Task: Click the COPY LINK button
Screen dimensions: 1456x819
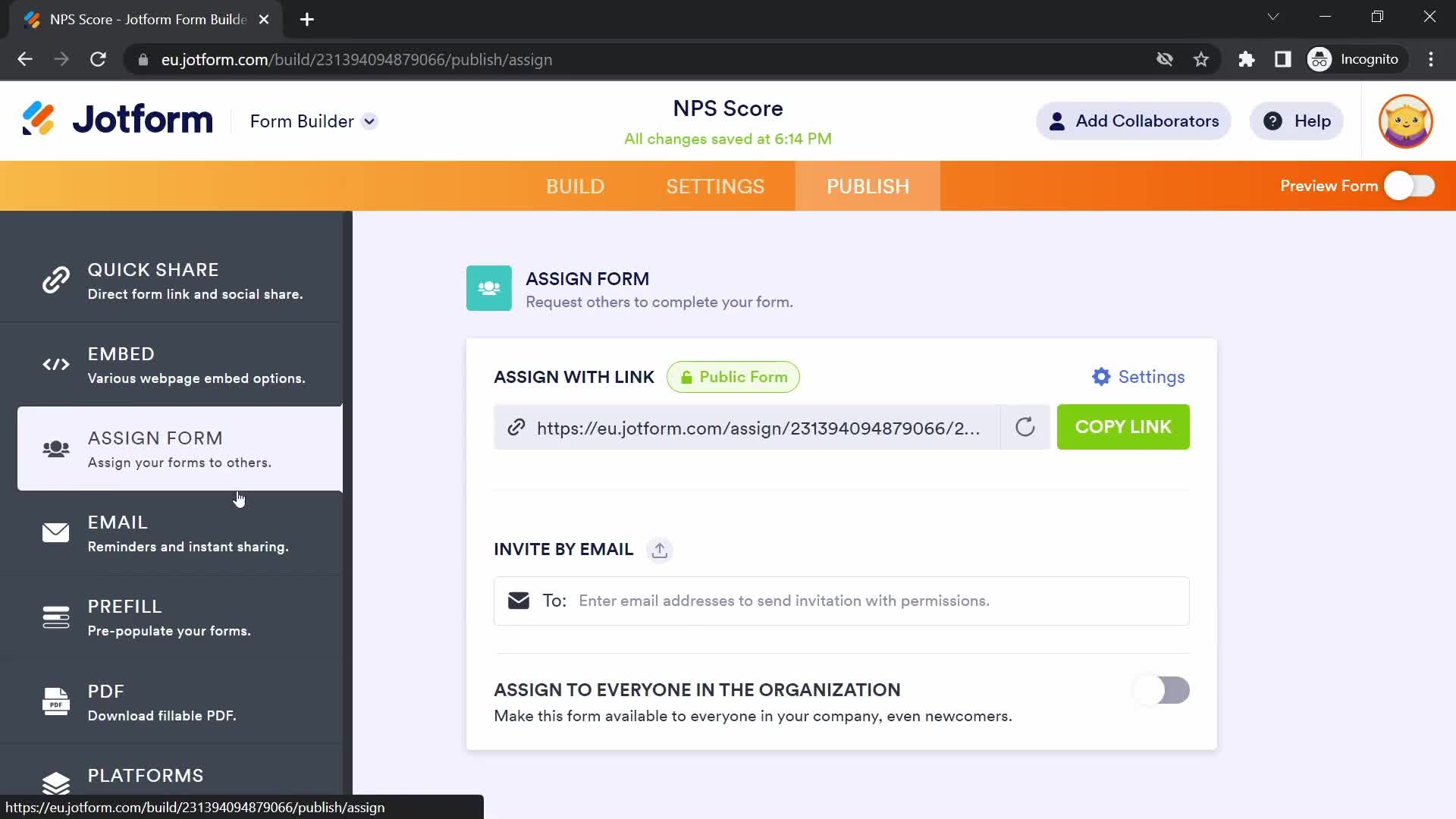Action: coord(1123,427)
